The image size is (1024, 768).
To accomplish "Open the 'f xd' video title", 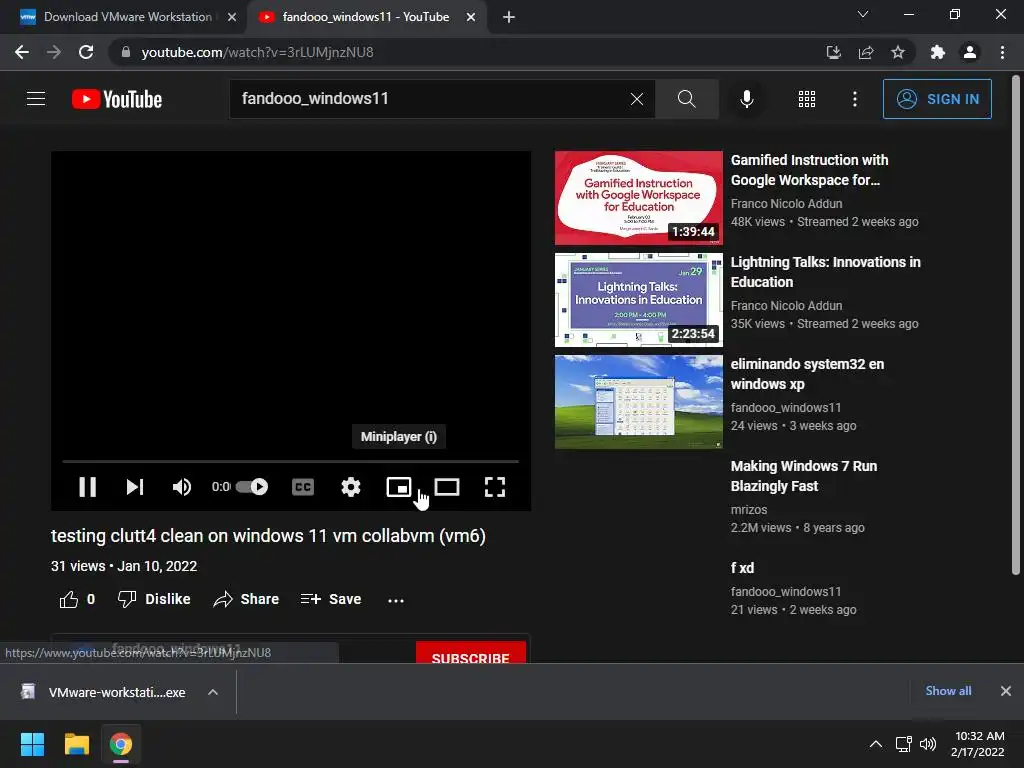I will point(743,568).
